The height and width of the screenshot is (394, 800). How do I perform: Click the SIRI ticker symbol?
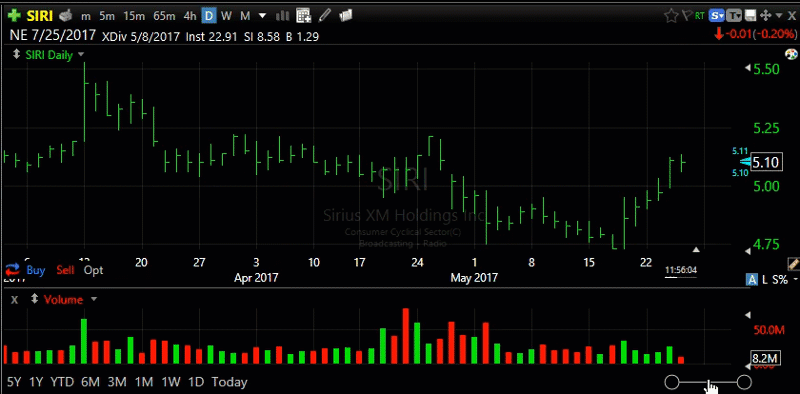39,16
